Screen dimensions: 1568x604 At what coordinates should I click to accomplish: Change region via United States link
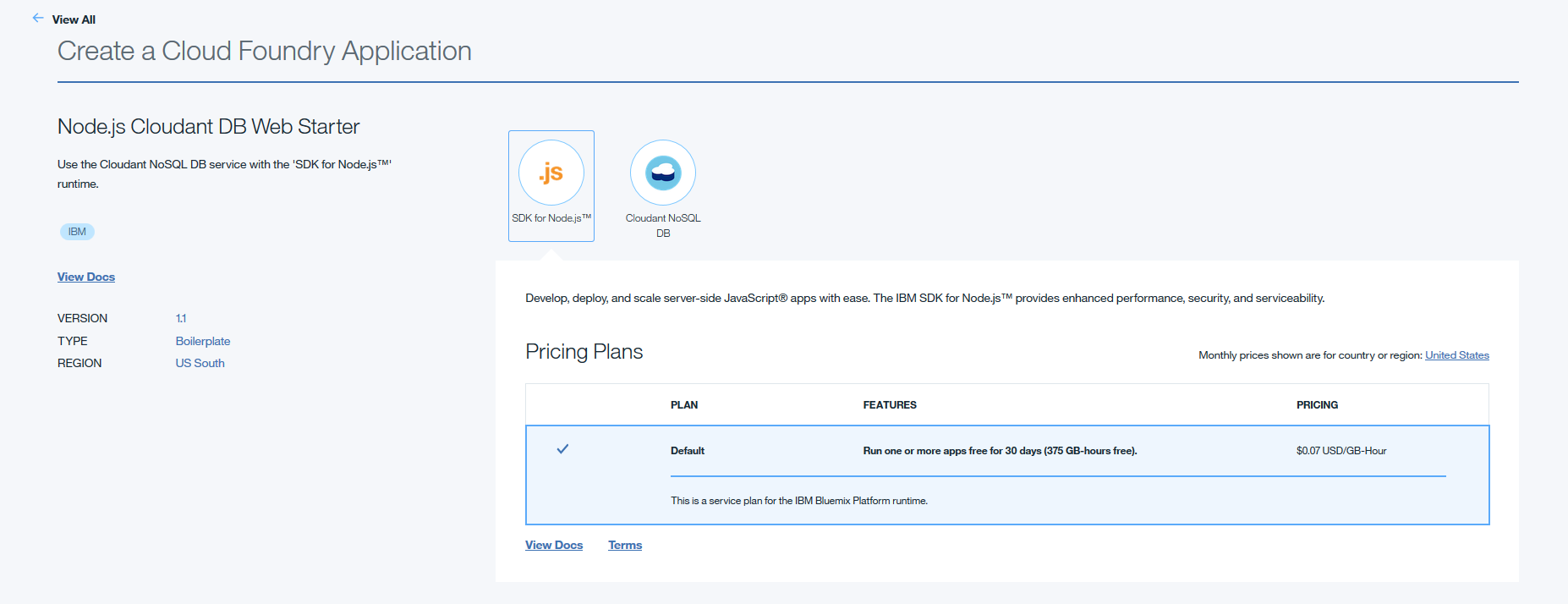[1457, 355]
